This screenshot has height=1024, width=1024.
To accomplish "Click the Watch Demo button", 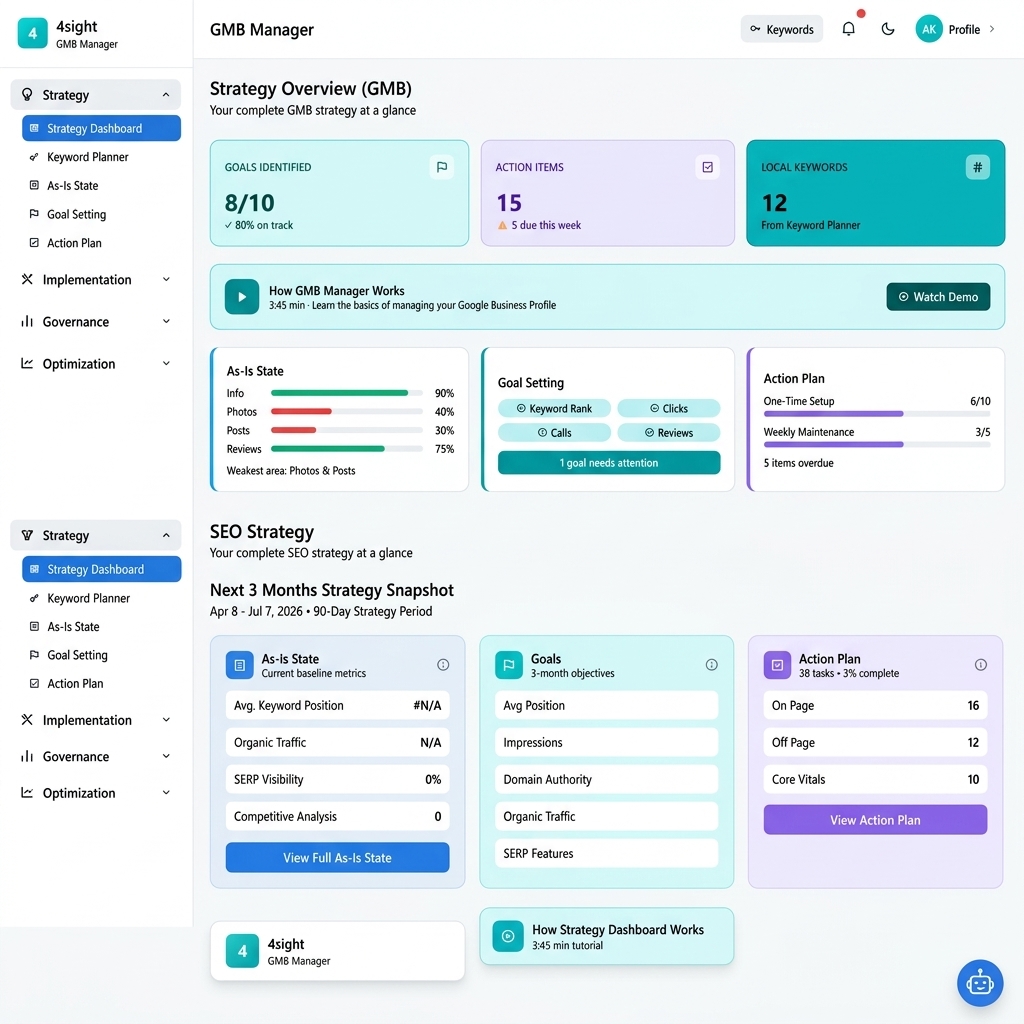I will pos(938,296).
